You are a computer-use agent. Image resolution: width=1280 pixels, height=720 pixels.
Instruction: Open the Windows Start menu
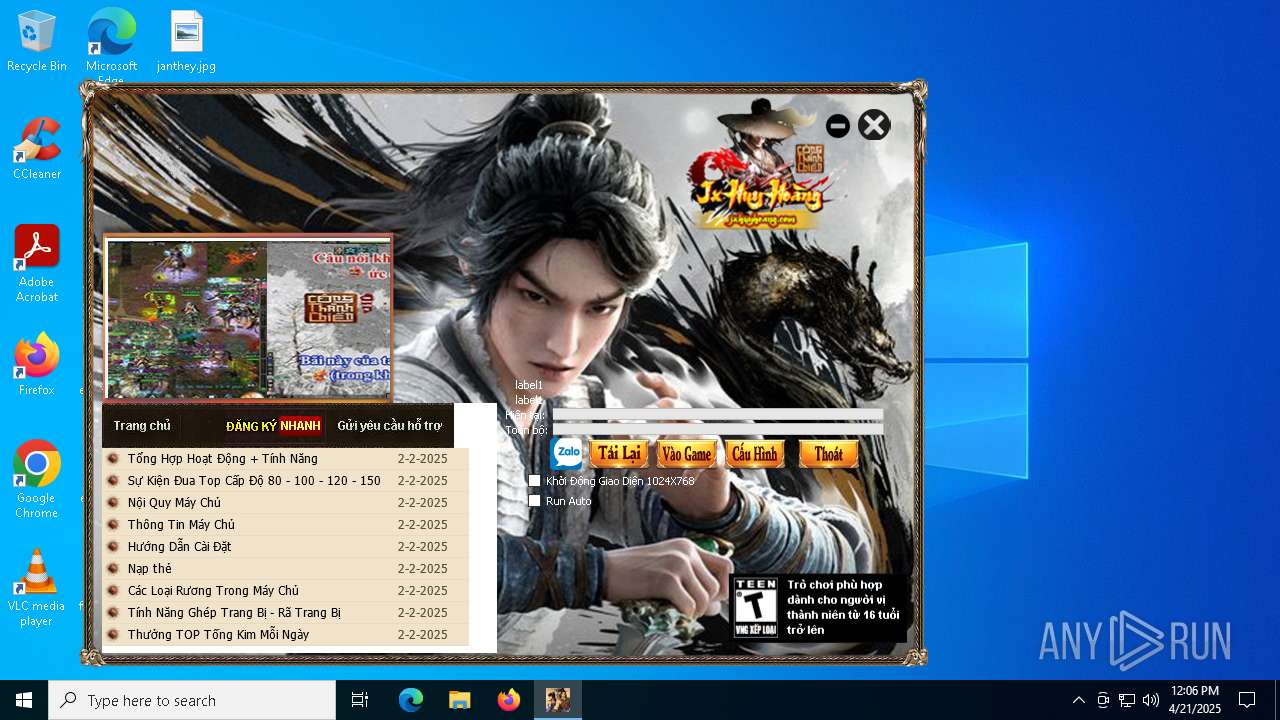pyautogui.click(x=24, y=700)
